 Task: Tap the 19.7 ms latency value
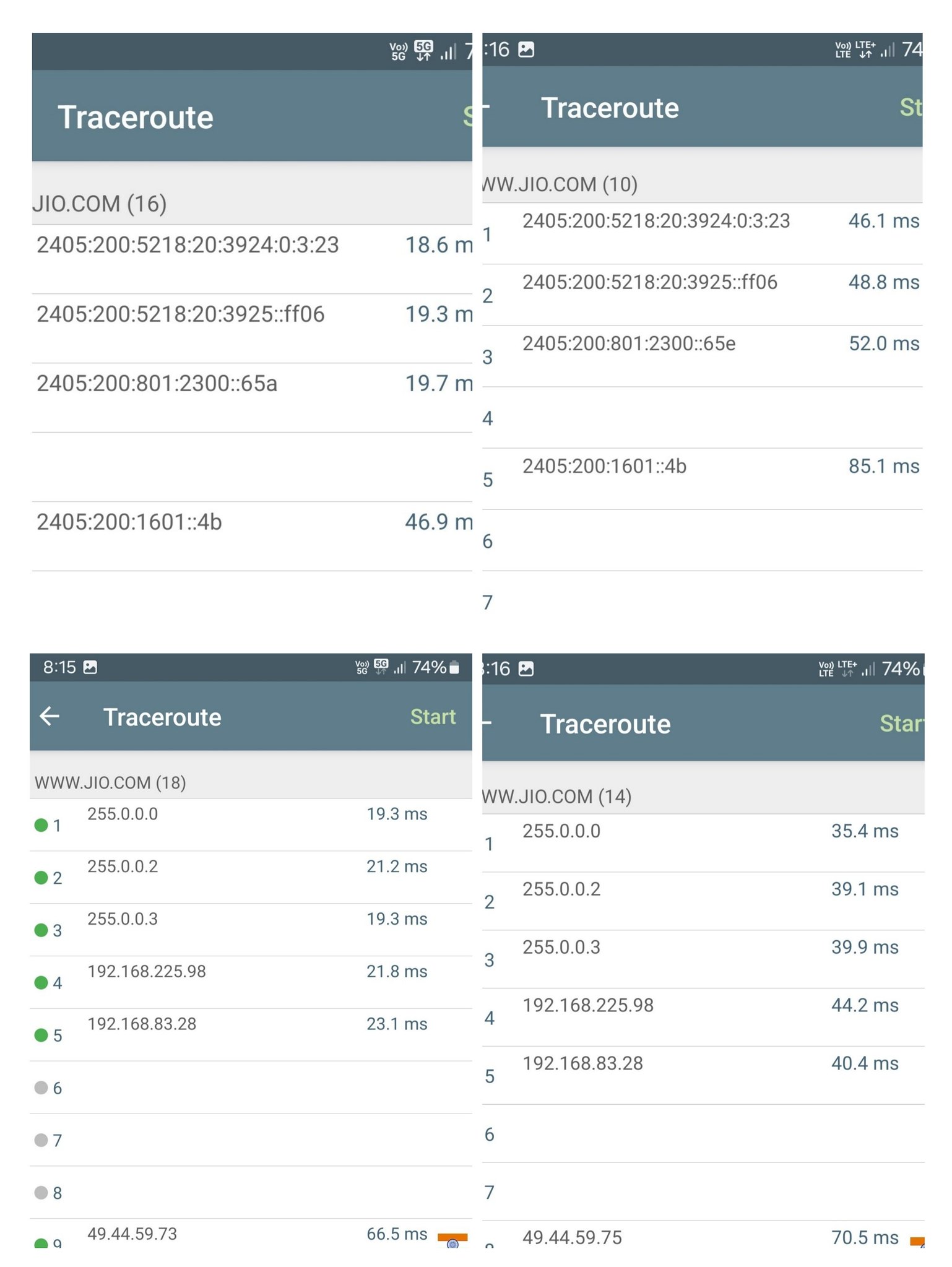439,383
